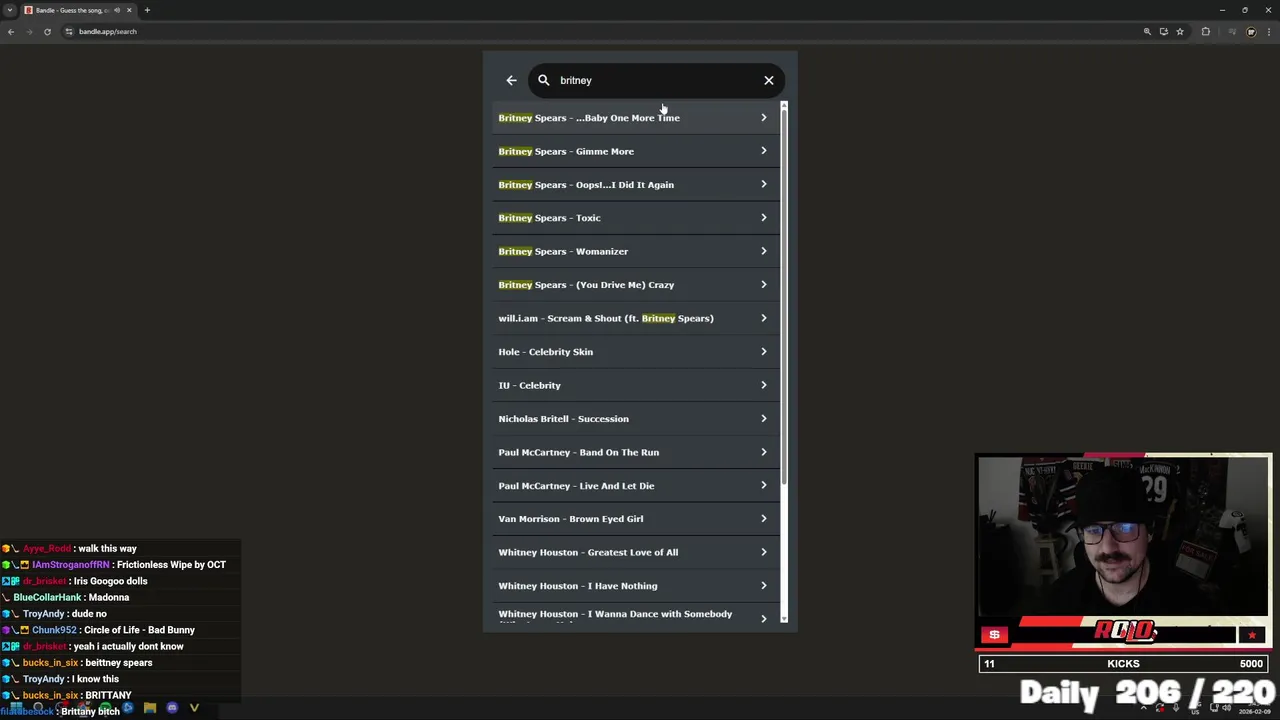Open chevron for ...Baby One More Time
The width and height of the screenshot is (1280, 720).
coord(763,118)
